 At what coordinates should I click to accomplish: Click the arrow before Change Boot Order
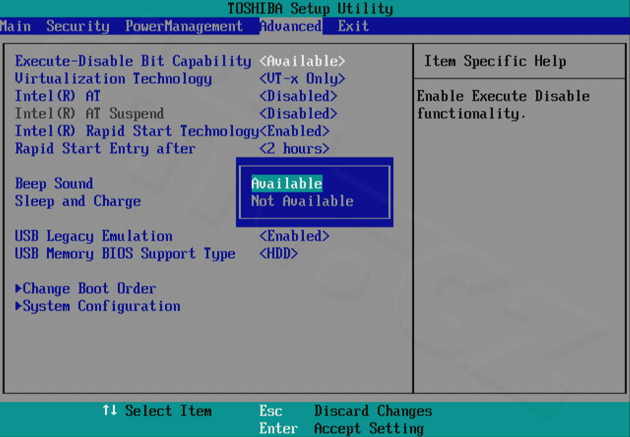(18, 288)
